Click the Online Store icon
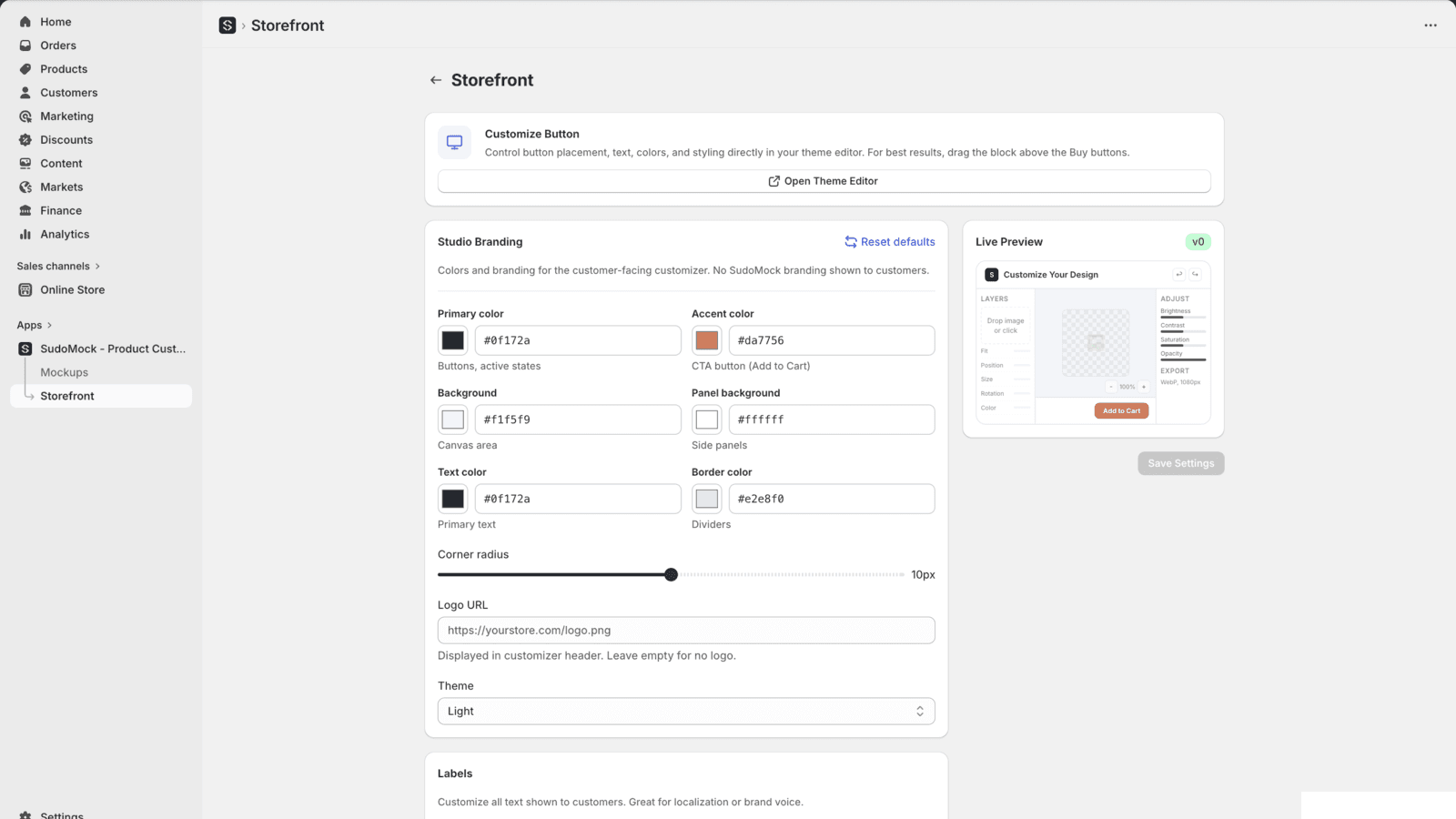1456x819 pixels. 25,289
